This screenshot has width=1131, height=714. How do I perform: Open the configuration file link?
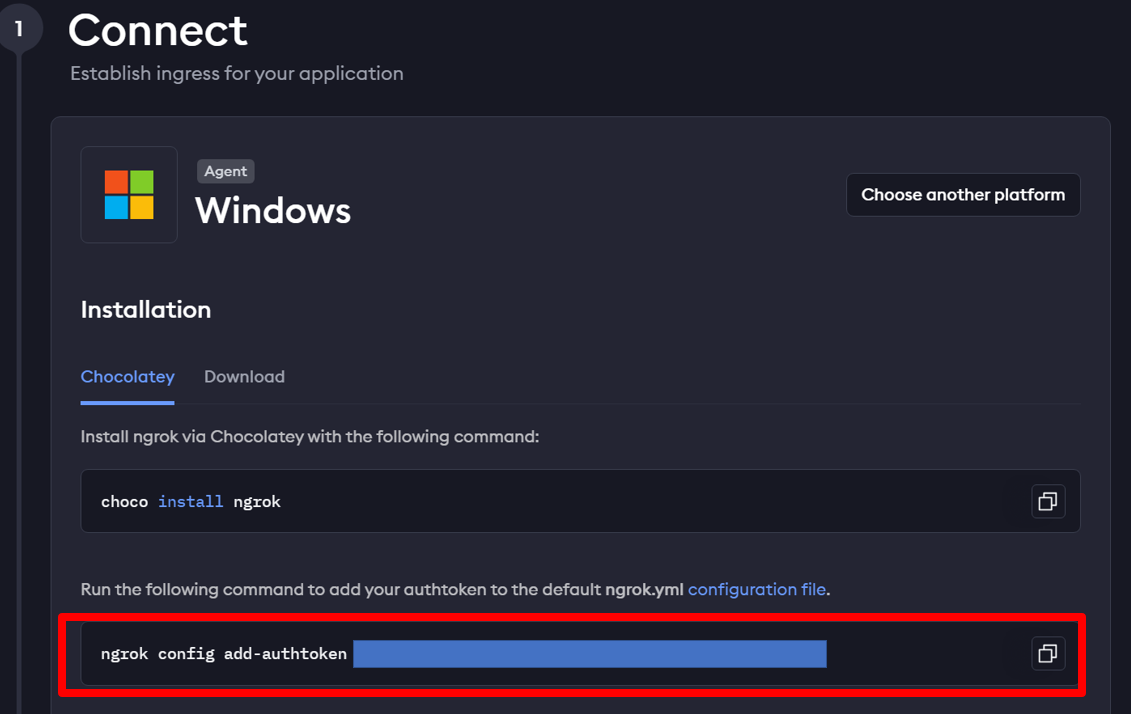tap(757, 589)
